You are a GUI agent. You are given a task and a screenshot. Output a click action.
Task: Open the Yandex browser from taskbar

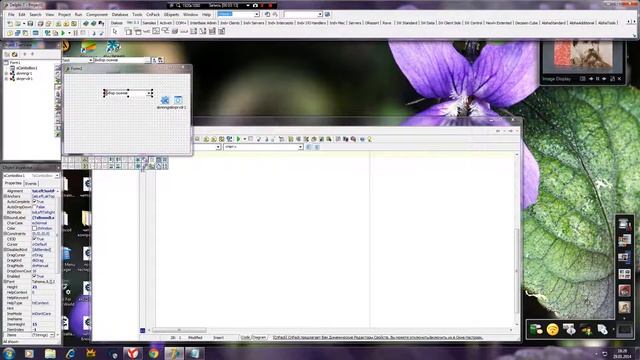[x=133, y=353]
